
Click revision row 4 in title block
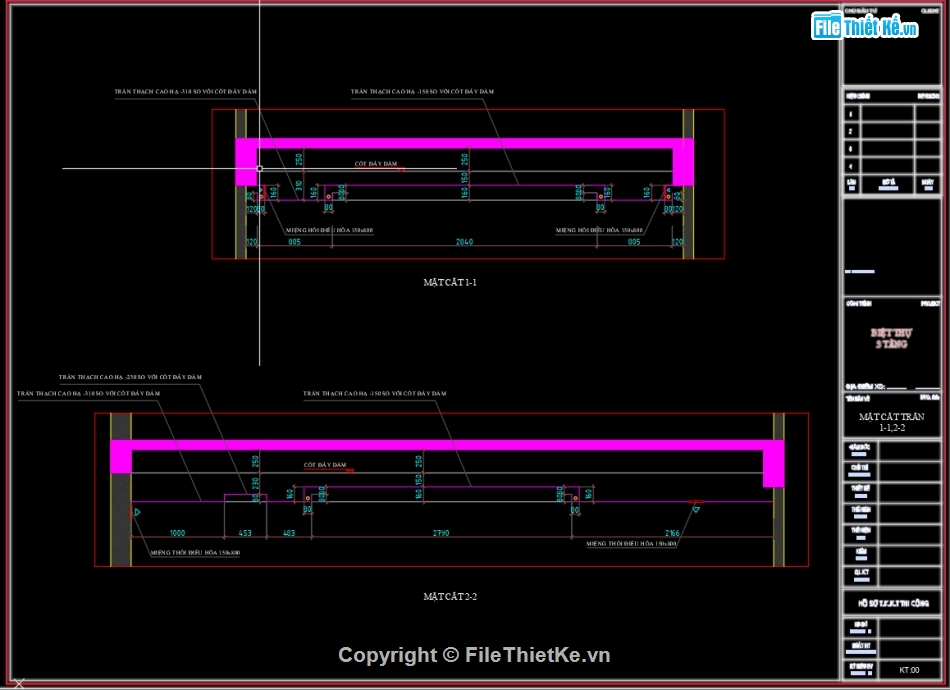[892, 166]
